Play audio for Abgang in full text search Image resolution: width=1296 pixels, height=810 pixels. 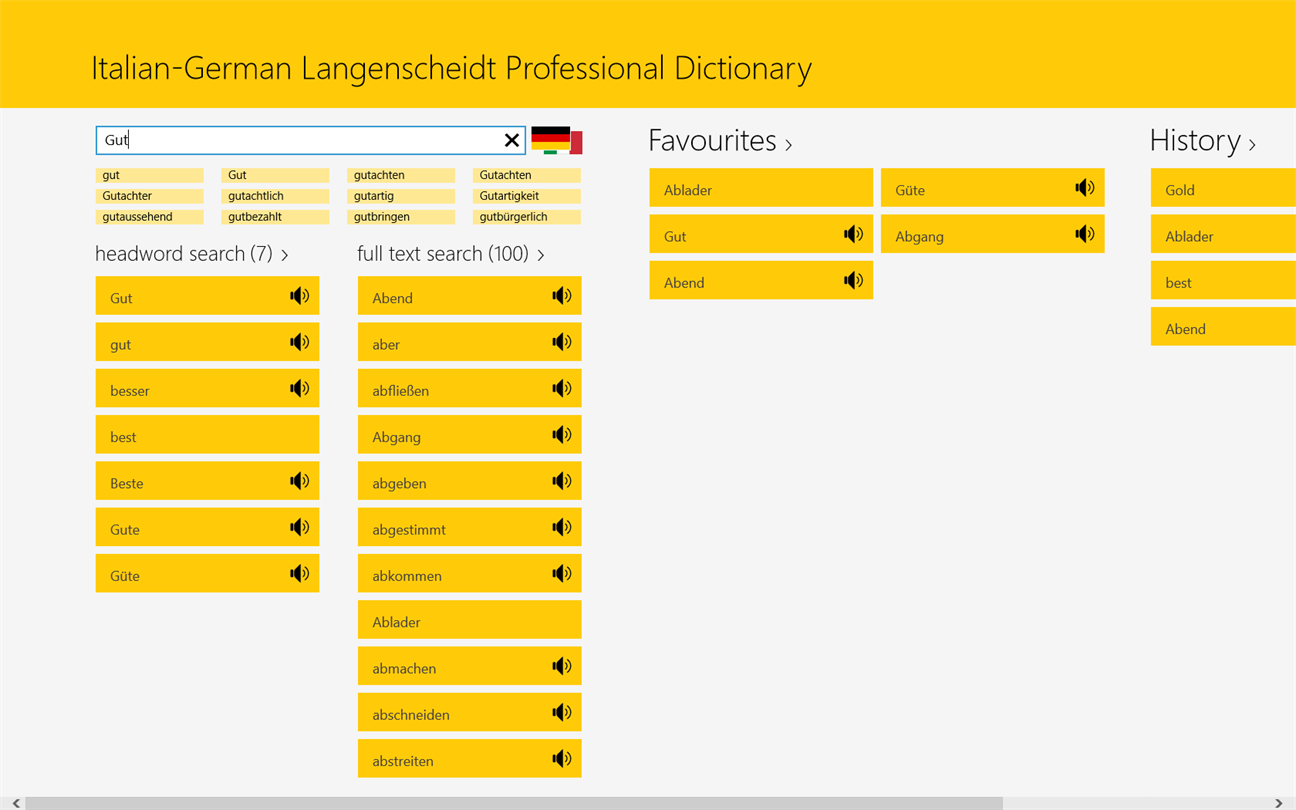pos(561,435)
